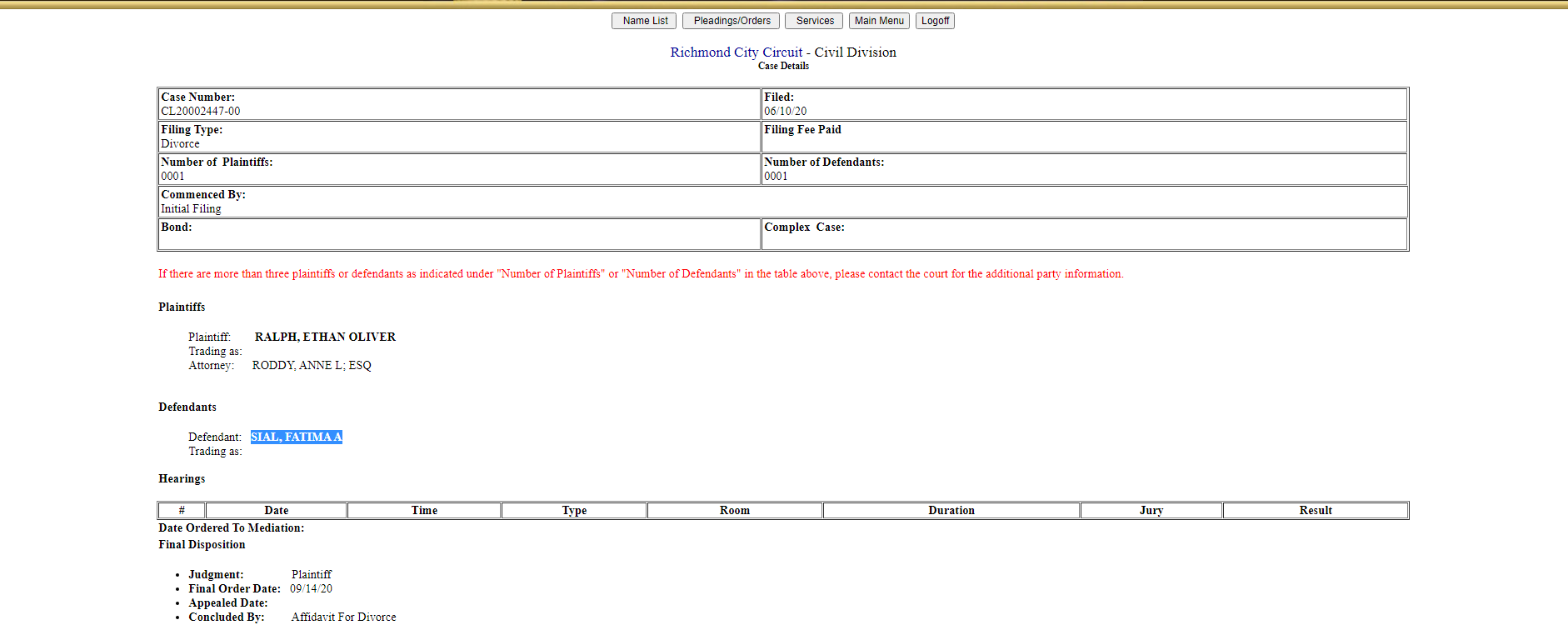
Task: Click the Defendants section heading
Action: coord(187,407)
